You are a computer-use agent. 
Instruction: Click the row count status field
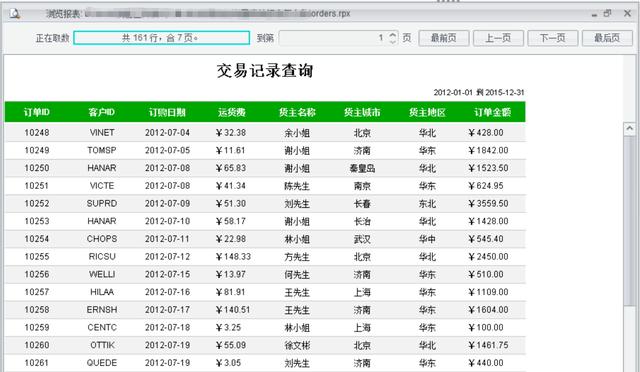[x=162, y=38]
